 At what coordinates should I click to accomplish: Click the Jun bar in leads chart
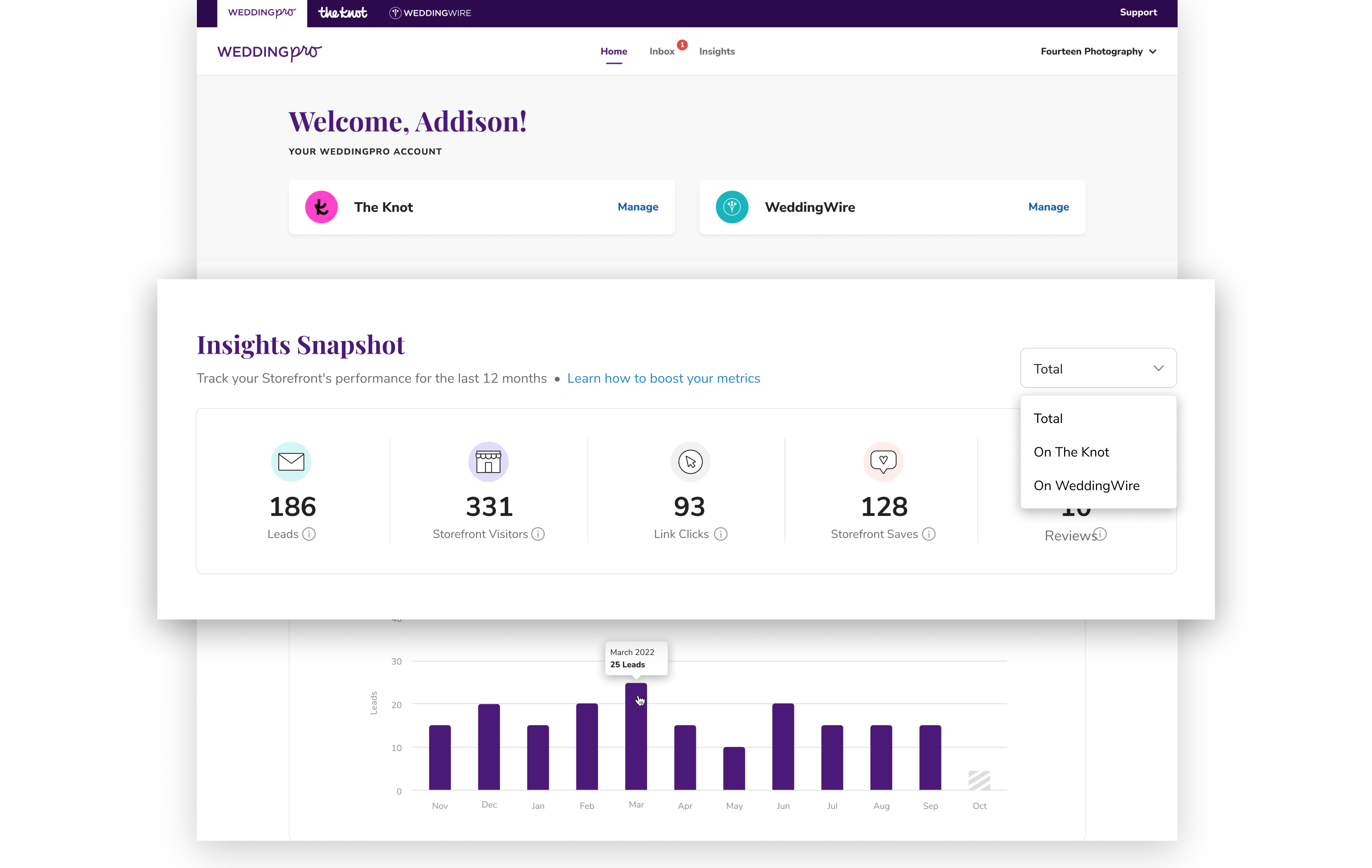click(x=783, y=747)
